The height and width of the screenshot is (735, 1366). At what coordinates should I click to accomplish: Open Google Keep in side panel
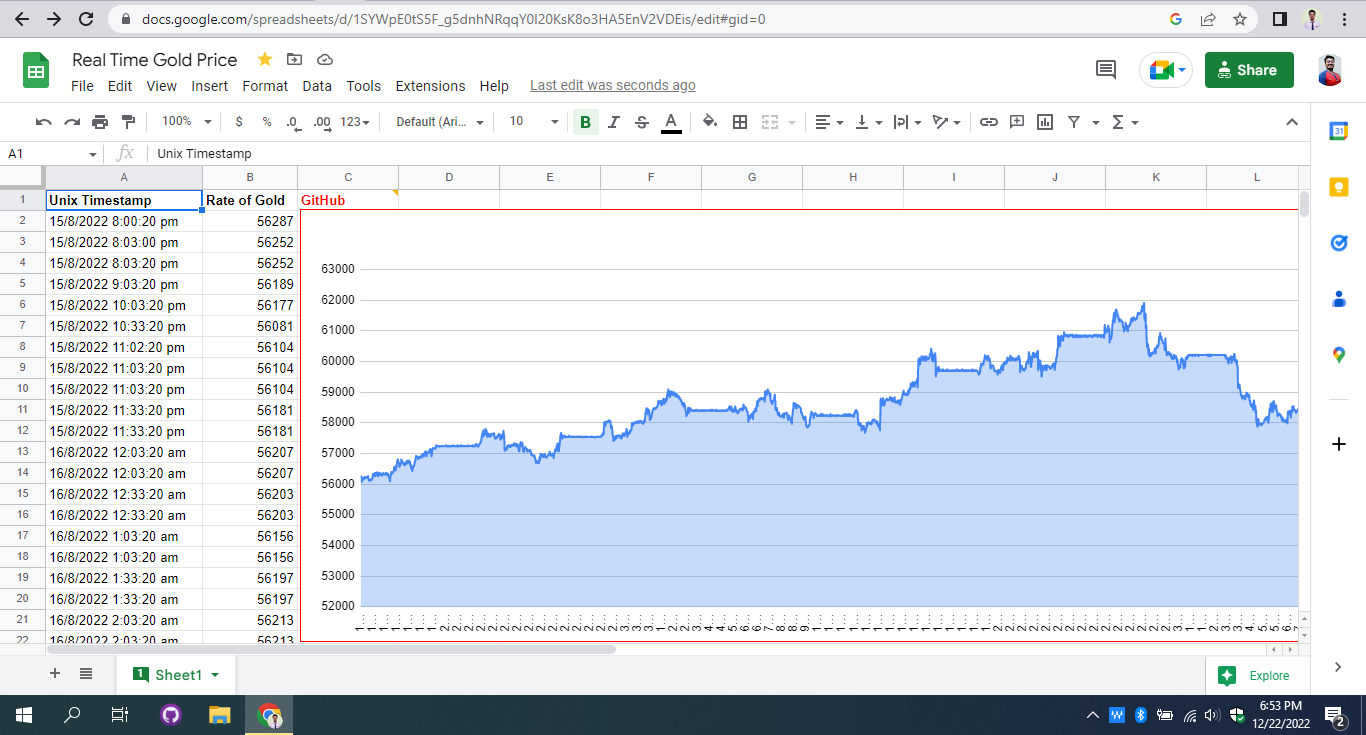1339,187
